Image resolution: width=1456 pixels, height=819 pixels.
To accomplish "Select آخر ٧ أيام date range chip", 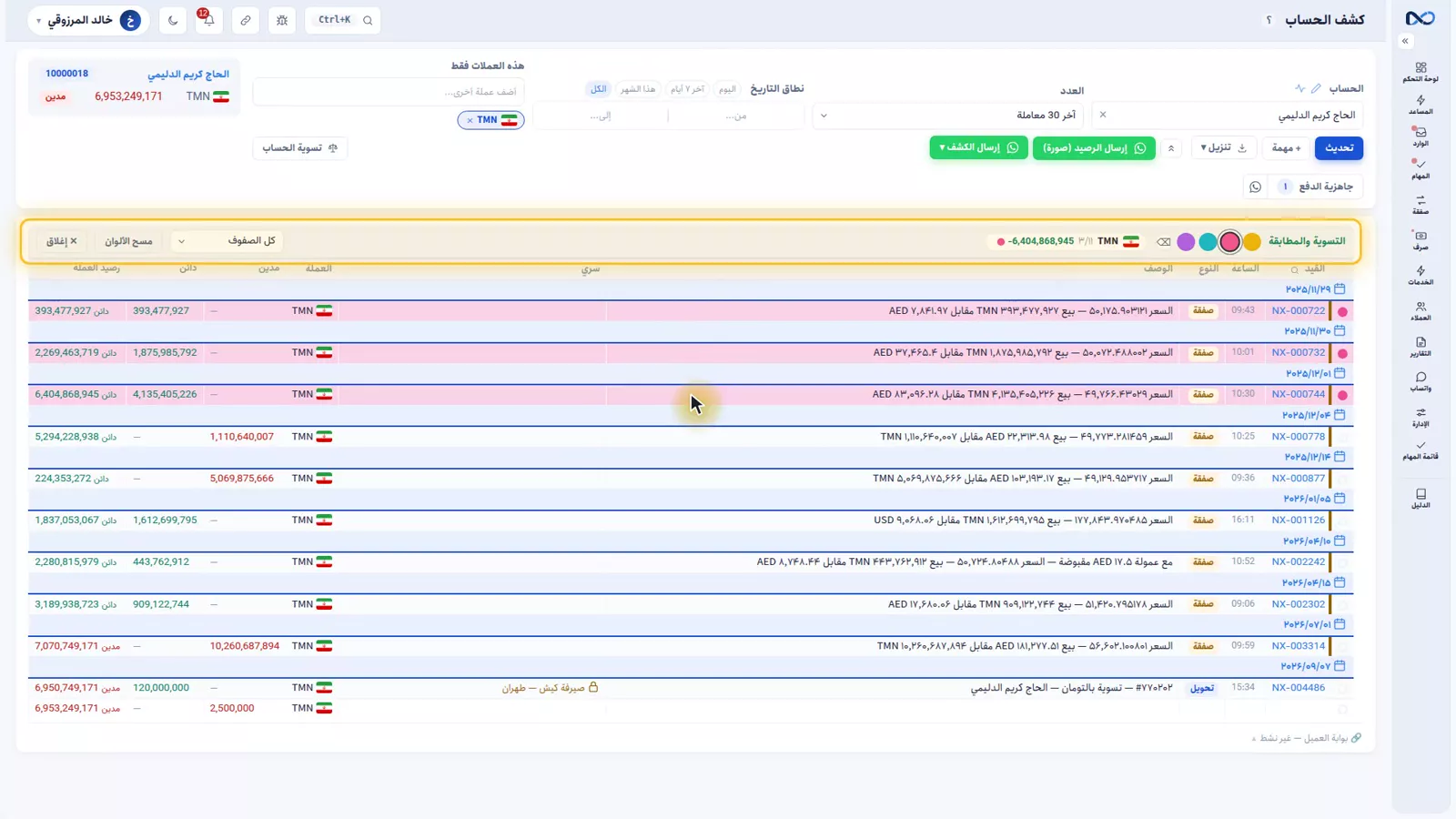I will pyautogui.click(x=687, y=89).
